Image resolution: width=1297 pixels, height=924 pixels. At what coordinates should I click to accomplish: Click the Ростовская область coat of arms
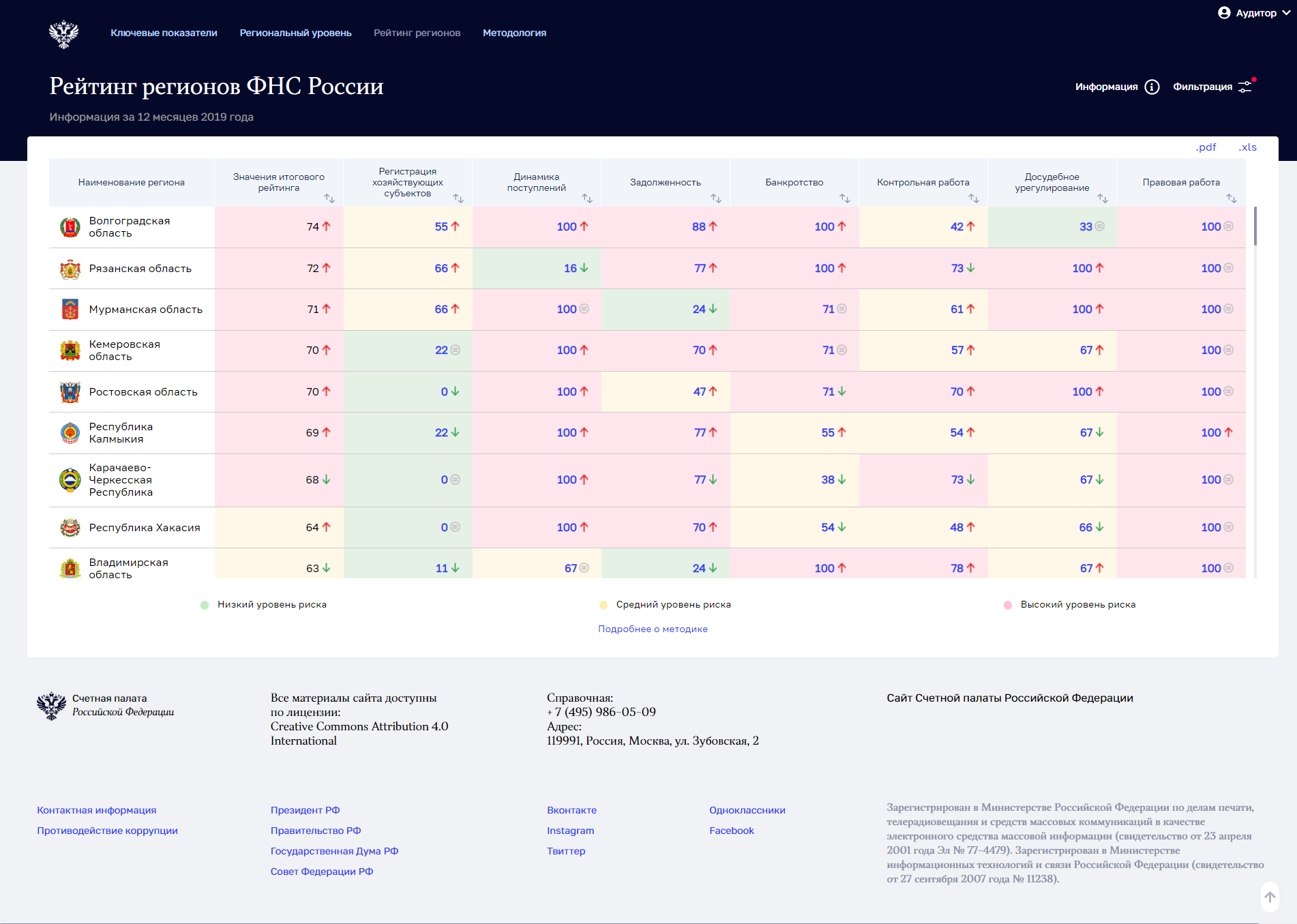pyautogui.click(x=70, y=392)
